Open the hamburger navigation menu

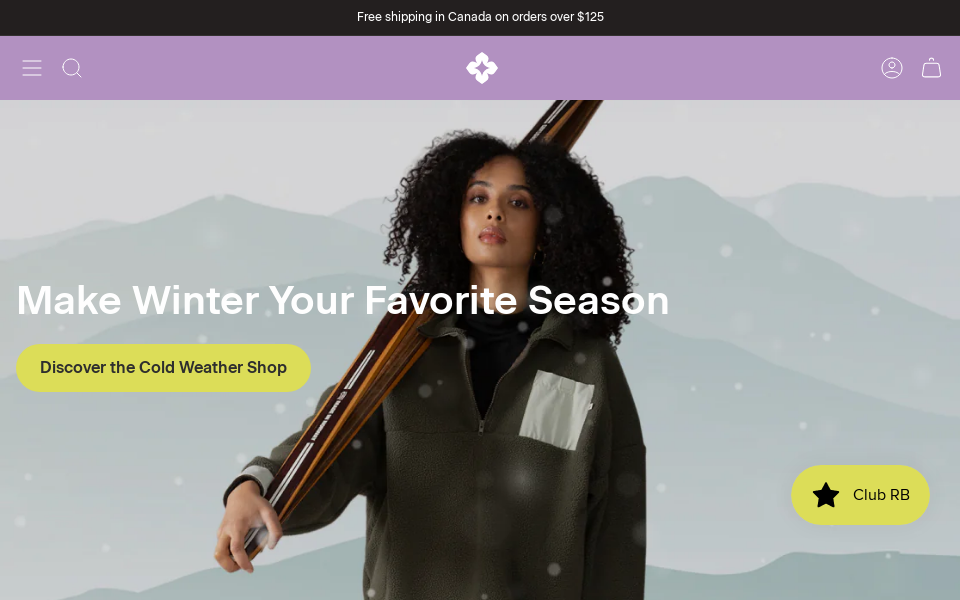click(32, 68)
